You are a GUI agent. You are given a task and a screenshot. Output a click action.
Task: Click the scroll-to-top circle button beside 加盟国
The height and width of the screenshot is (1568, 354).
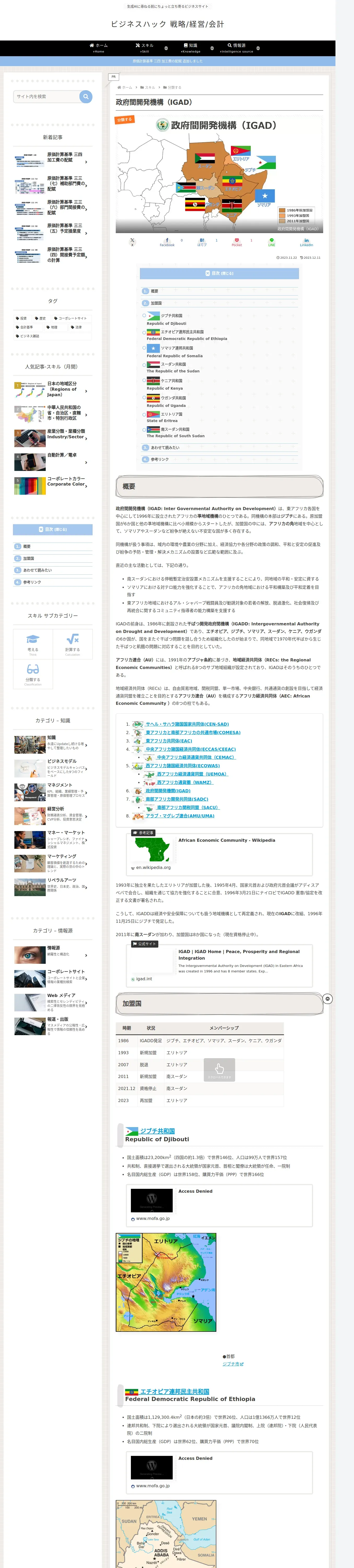pos(327,999)
